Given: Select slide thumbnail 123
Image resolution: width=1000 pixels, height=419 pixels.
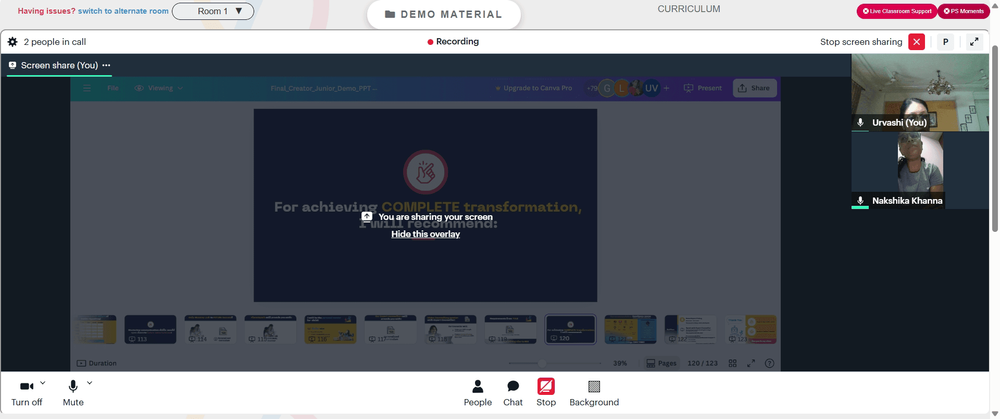Looking at the screenshot, I should pyautogui.click(x=751, y=329).
